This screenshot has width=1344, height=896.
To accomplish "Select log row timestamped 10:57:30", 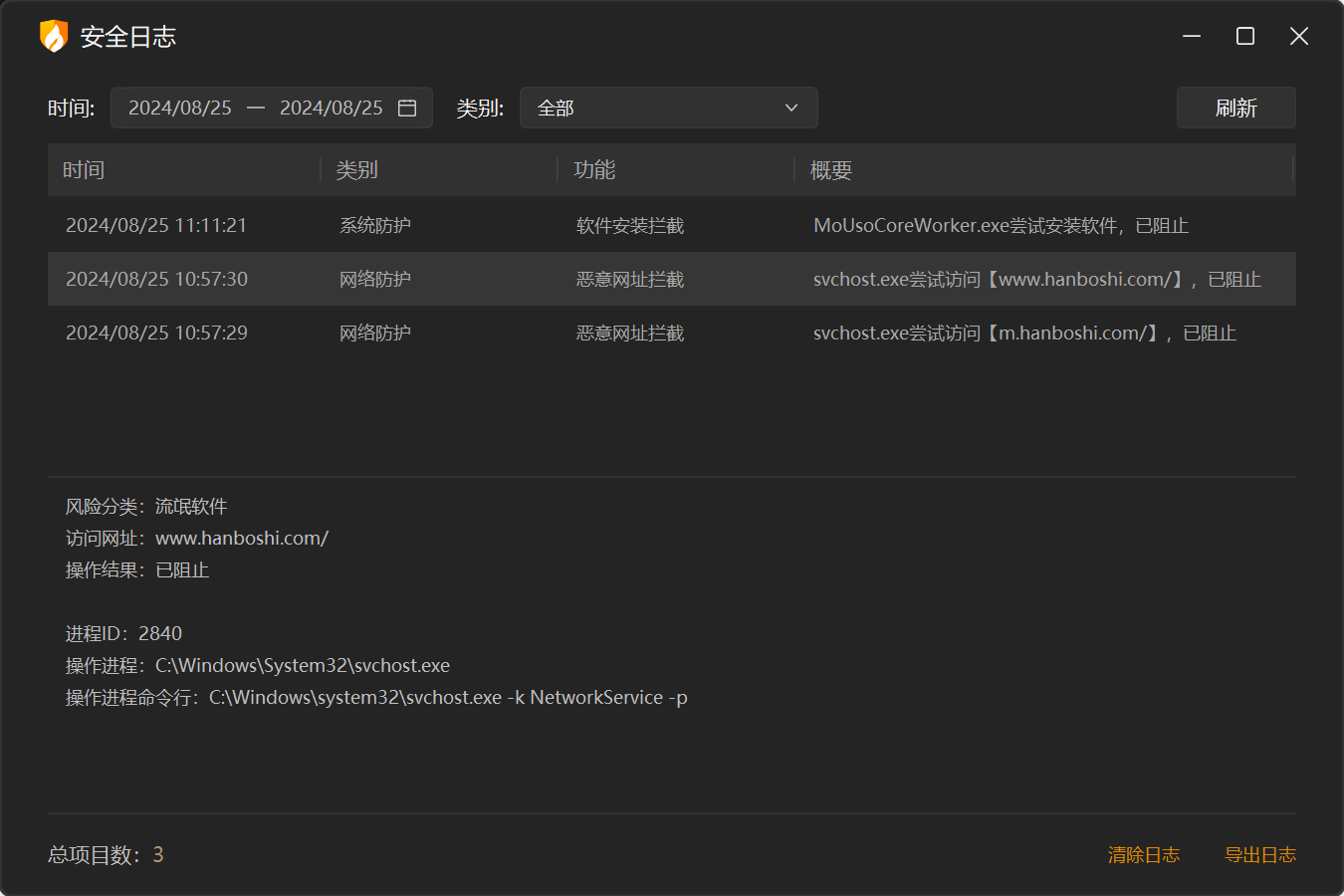I will (672, 279).
